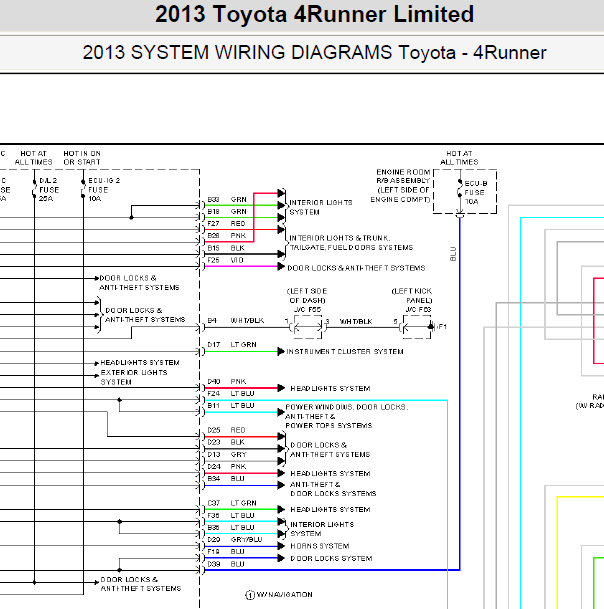Screen dimensions: 604x609
Task: Select the ECU-B FUSE 10A label
Action: 475,192
